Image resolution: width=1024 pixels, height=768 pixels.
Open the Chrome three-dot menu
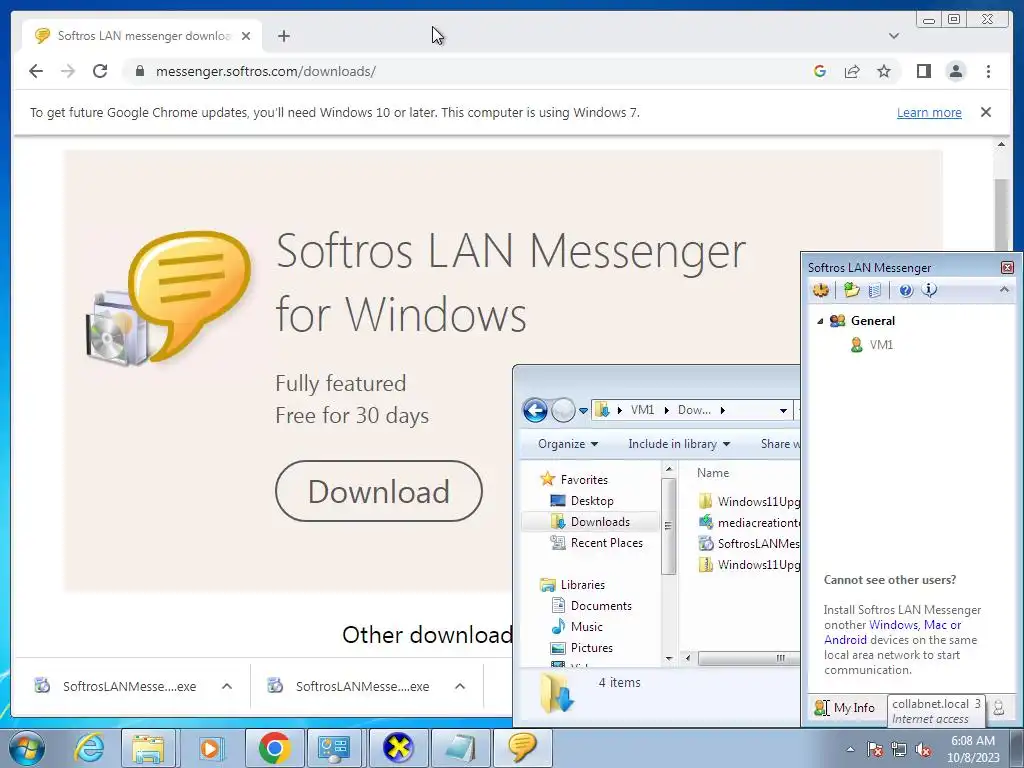click(988, 71)
